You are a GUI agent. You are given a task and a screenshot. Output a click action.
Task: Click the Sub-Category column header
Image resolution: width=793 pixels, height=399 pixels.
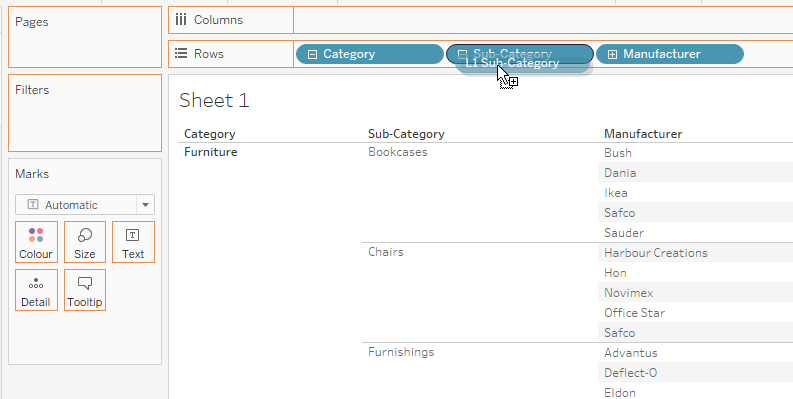click(x=406, y=134)
